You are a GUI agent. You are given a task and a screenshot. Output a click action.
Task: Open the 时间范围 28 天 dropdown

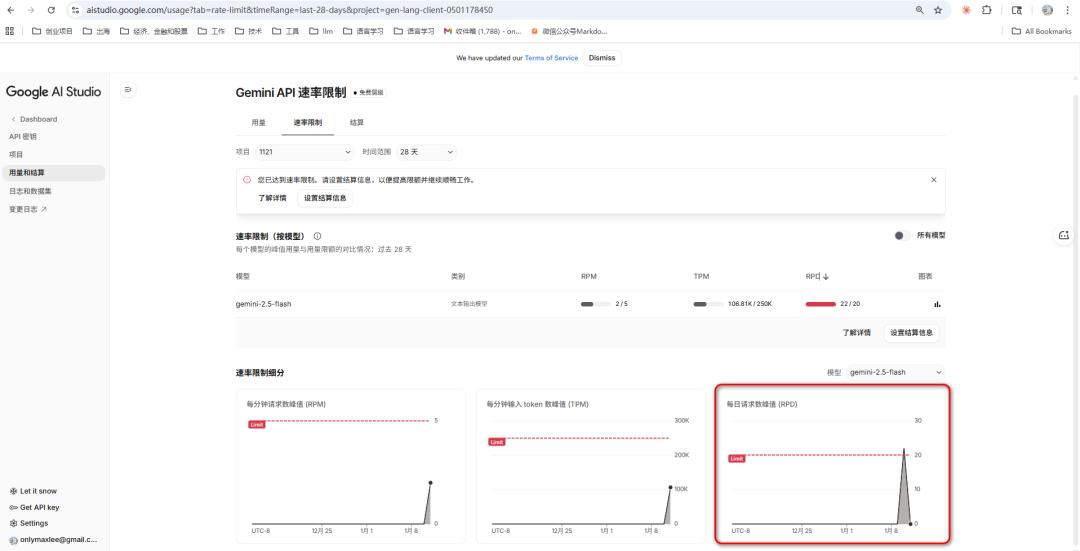(x=426, y=152)
